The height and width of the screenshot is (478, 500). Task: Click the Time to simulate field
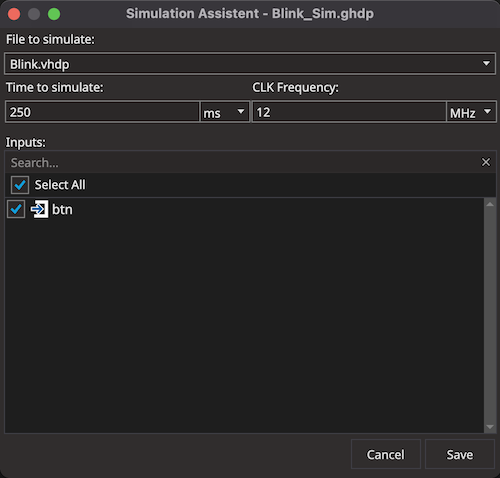102,112
